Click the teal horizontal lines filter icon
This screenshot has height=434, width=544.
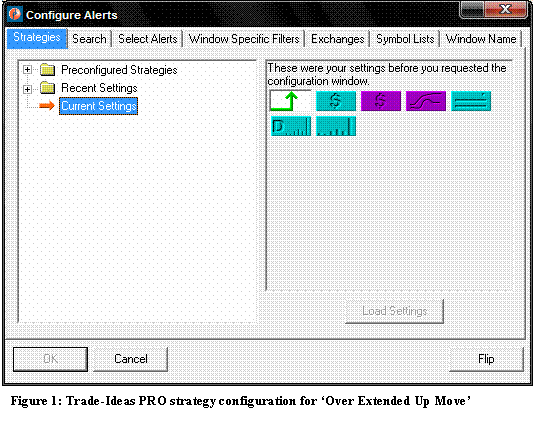[471, 101]
